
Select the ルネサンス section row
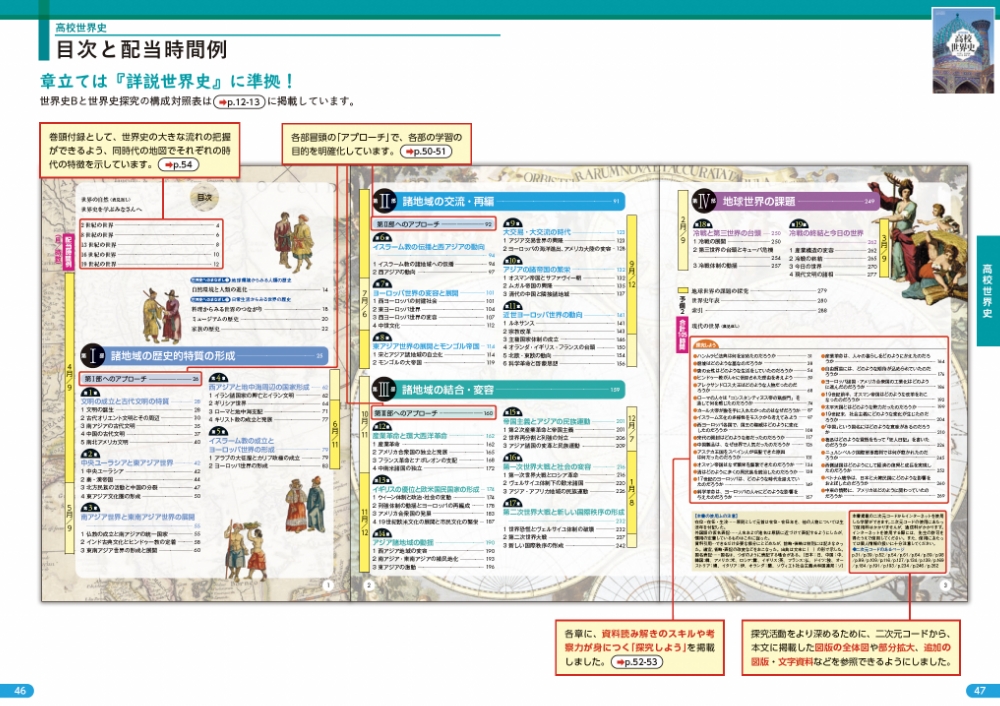coord(564,323)
